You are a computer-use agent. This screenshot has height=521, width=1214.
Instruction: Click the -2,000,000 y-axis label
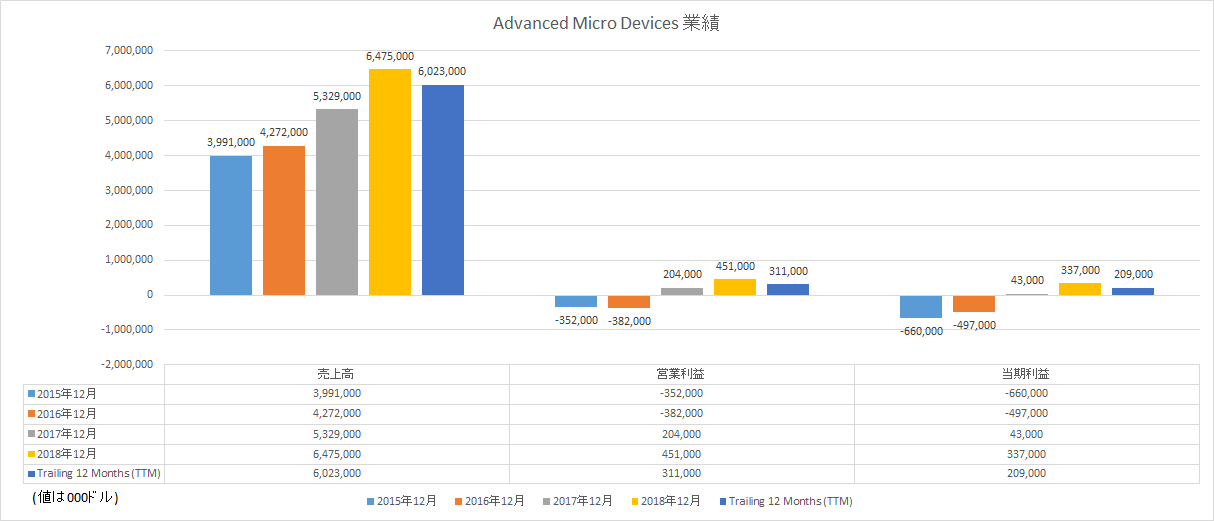(126, 365)
